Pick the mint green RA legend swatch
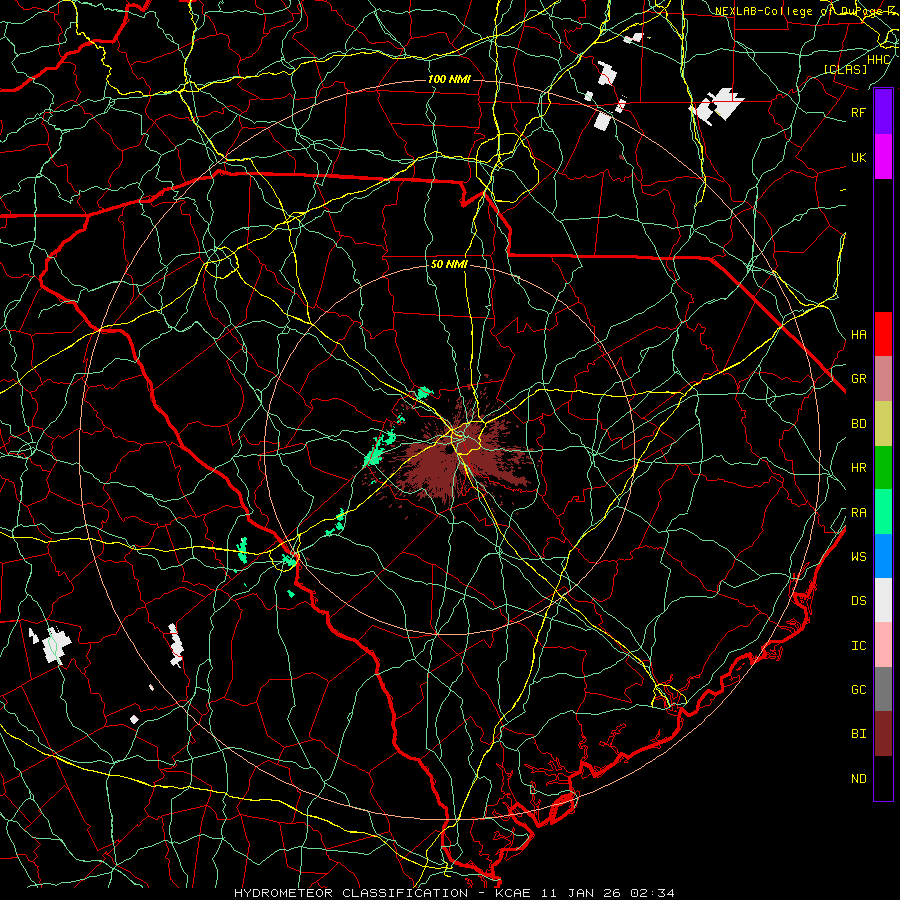The height and width of the screenshot is (900, 900). (883, 512)
